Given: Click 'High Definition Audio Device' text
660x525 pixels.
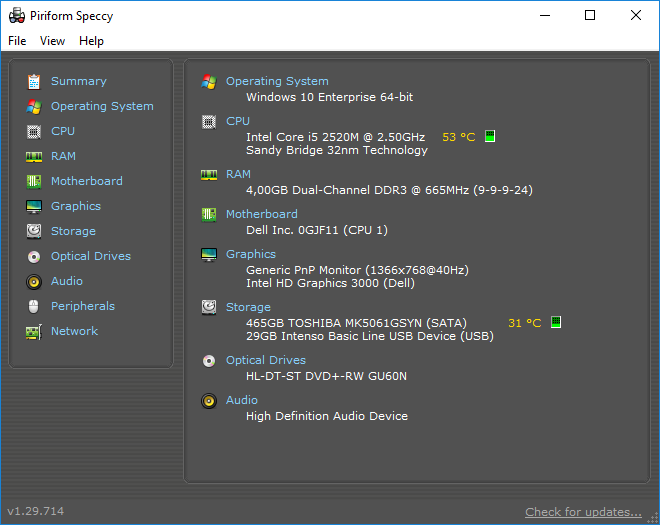Looking at the screenshot, I should click(327, 416).
